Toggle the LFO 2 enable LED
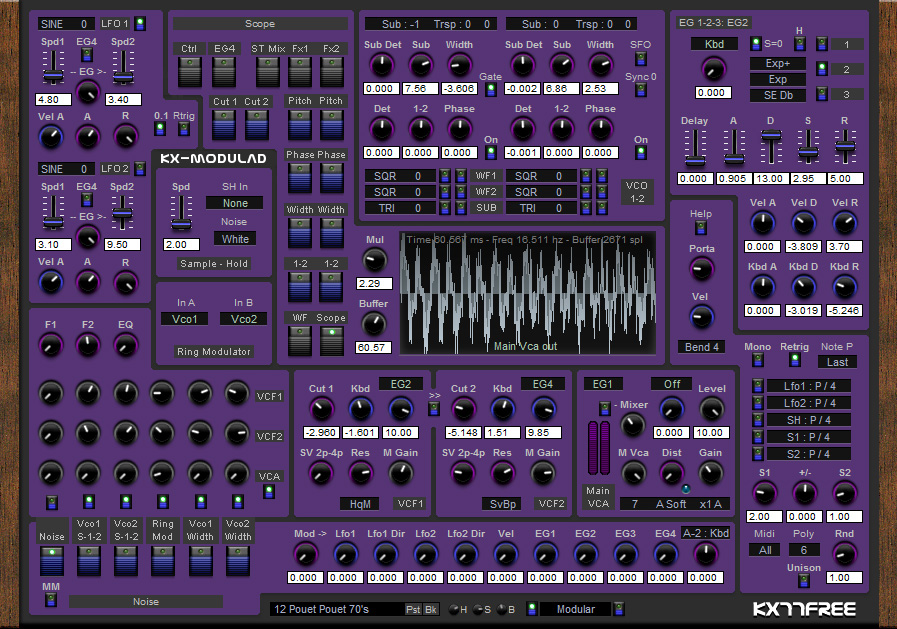This screenshot has height=629, width=897. pyautogui.click(x=140, y=169)
